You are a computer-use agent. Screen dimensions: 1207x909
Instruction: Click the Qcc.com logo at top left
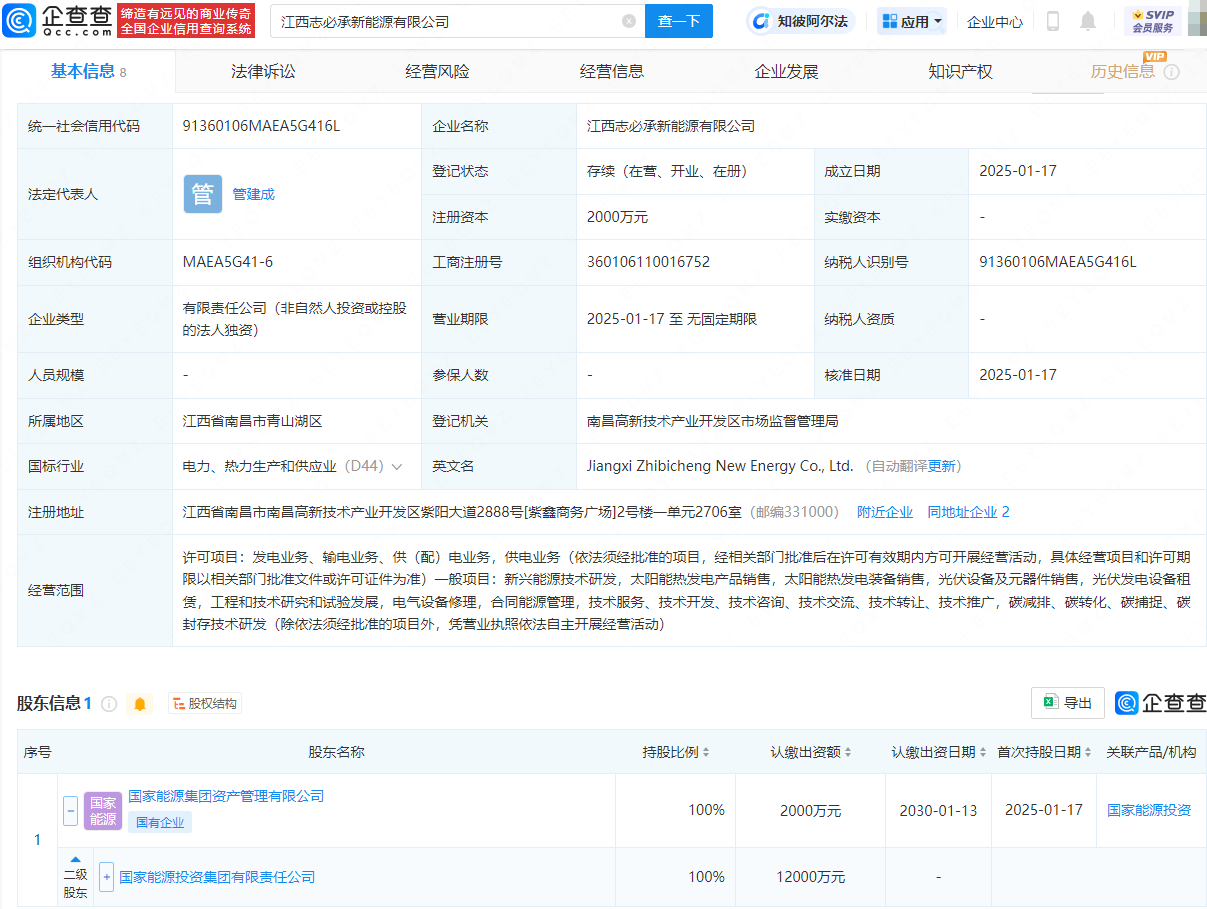58,21
